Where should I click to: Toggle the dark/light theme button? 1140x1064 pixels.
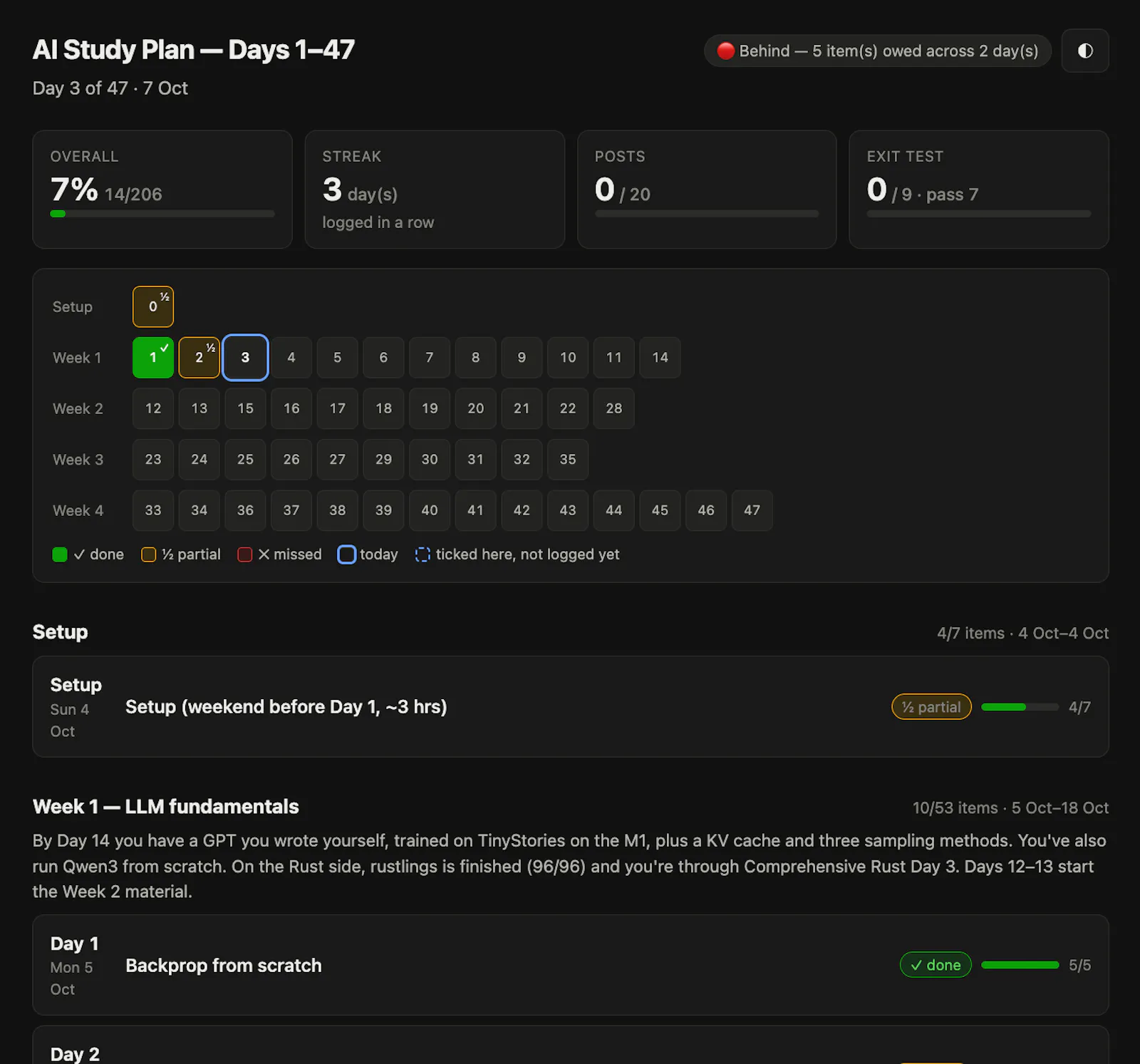pyautogui.click(x=1084, y=51)
